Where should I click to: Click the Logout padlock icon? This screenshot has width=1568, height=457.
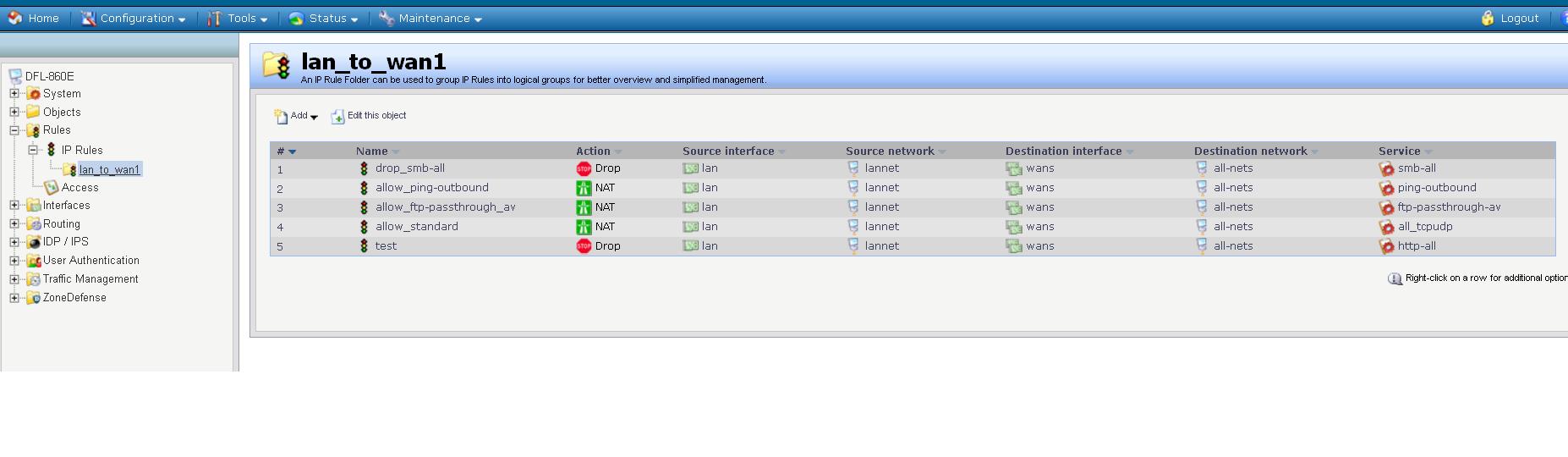click(1488, 18)
